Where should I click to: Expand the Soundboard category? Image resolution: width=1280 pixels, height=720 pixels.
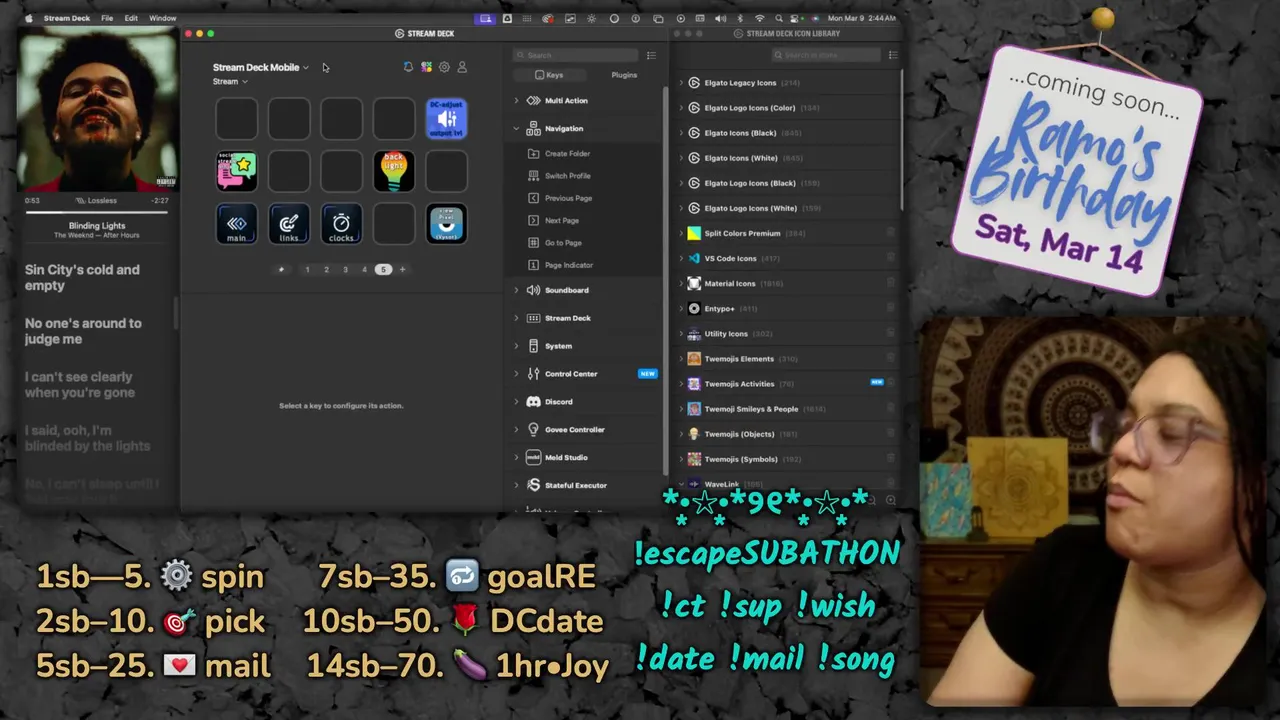point(517,290)
